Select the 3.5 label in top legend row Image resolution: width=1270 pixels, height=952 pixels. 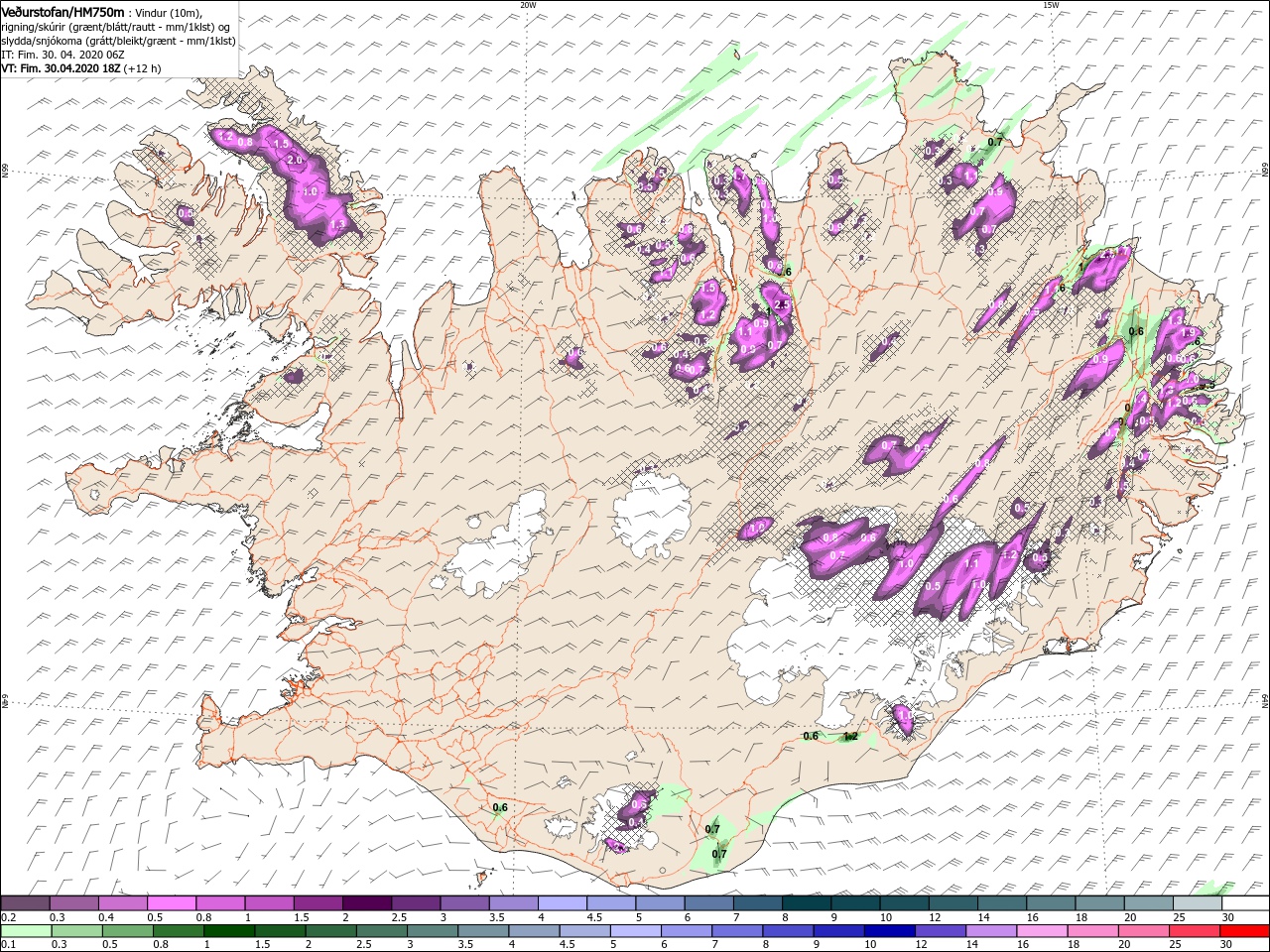pos(496,917)
